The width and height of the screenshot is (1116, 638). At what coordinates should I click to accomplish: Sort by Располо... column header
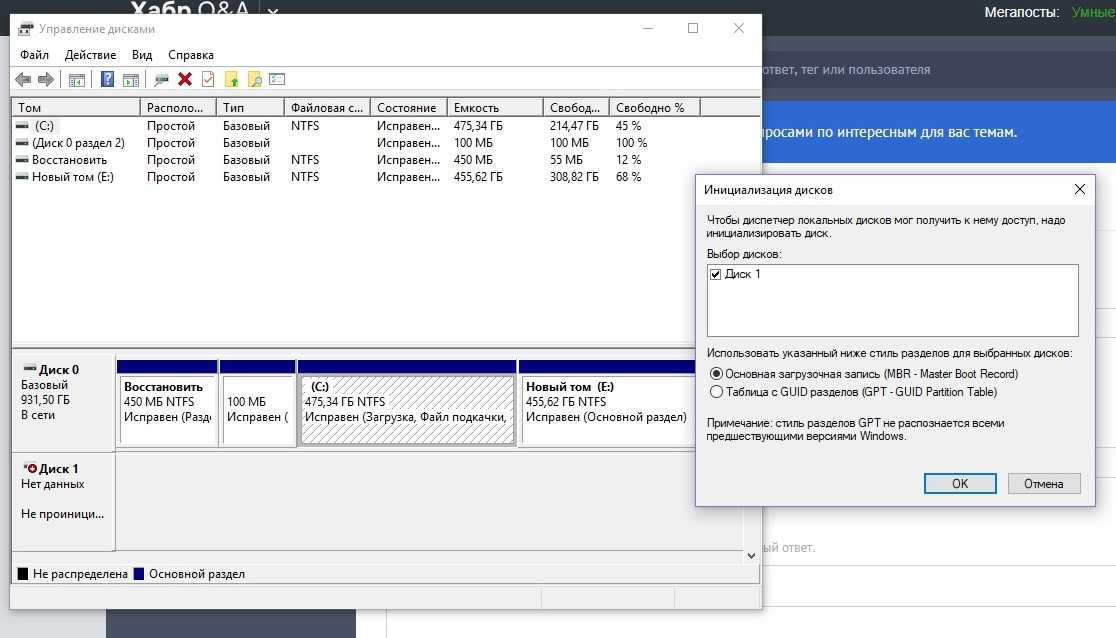[x=178, y=108]
